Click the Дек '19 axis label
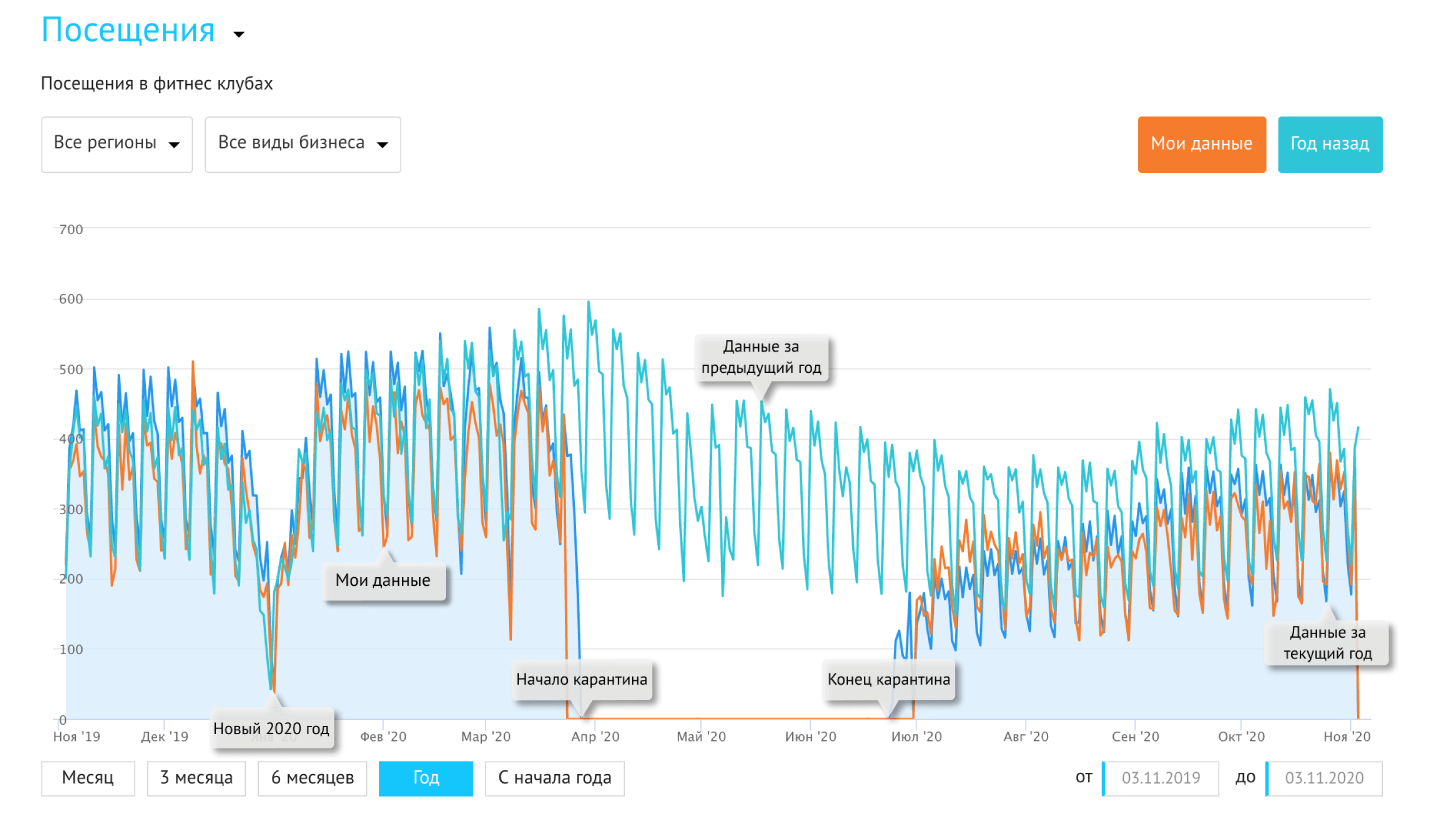 (165, 737)
